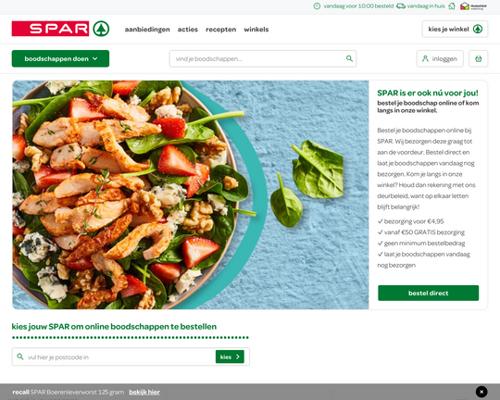Open the bekijk hier recall link
This screenshot has width=500, height=400.
(x=144, y=392)
